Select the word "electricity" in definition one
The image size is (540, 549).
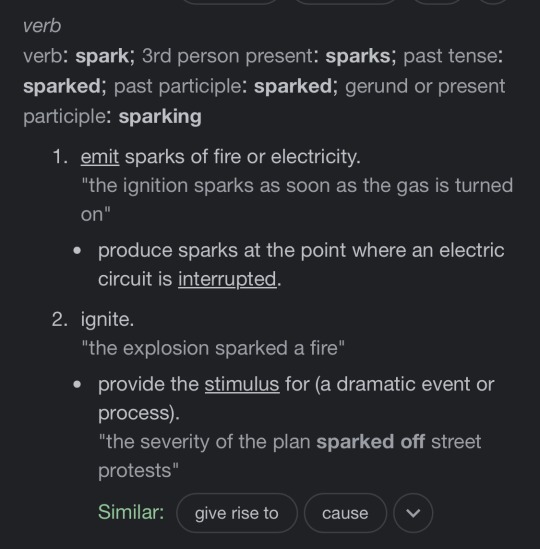click(x=314, y=157)
